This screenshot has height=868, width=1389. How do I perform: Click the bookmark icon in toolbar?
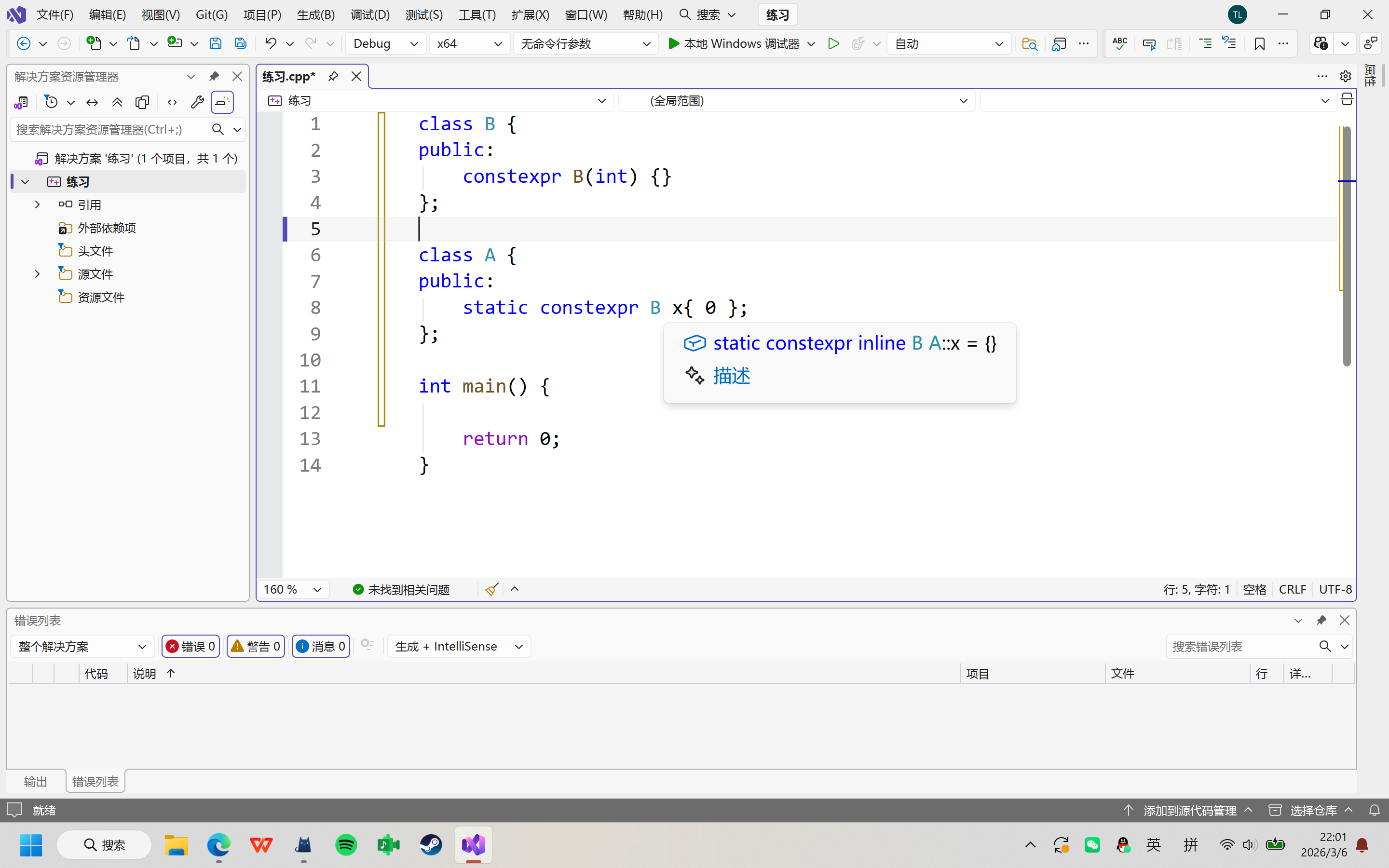(1259, 43)
